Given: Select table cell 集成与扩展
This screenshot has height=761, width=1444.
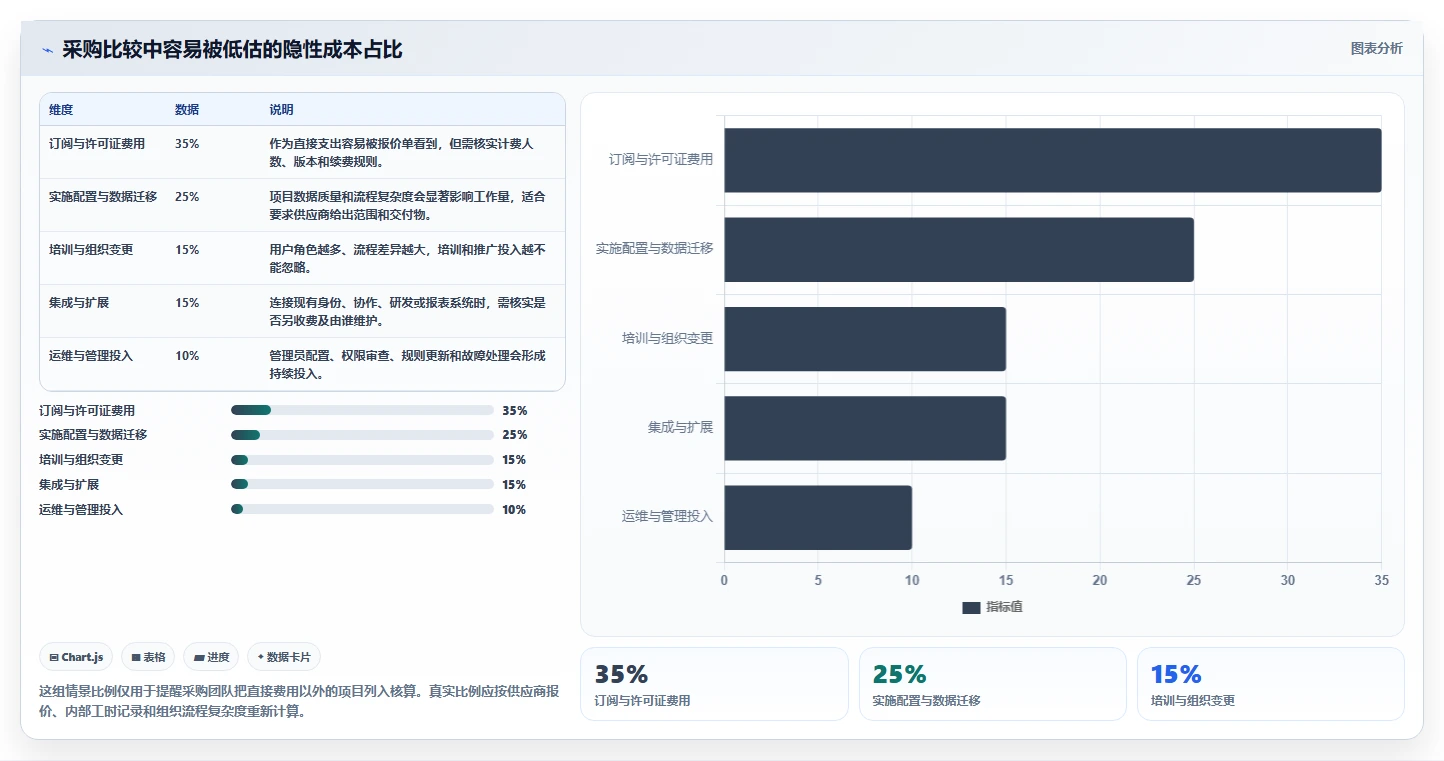Looking at the screenshot, I should coord(79,303).
